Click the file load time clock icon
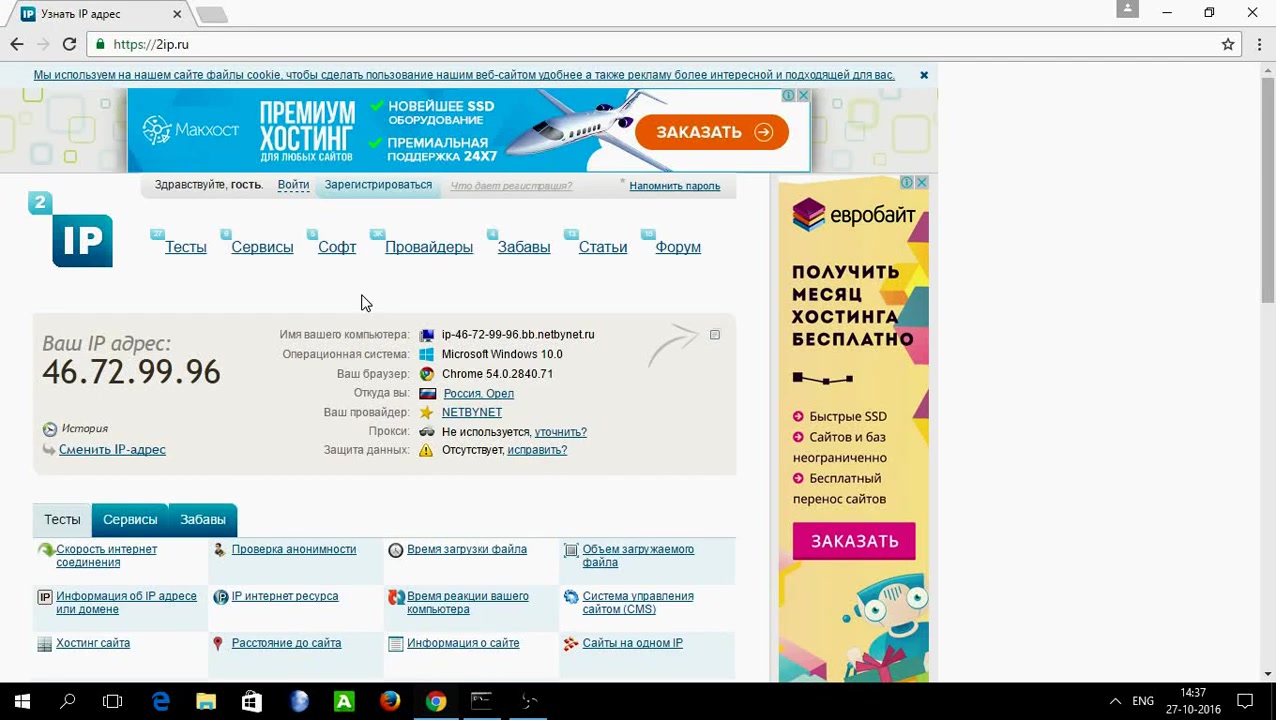The width and height of the screenshot is (1276, 720). 396,550
